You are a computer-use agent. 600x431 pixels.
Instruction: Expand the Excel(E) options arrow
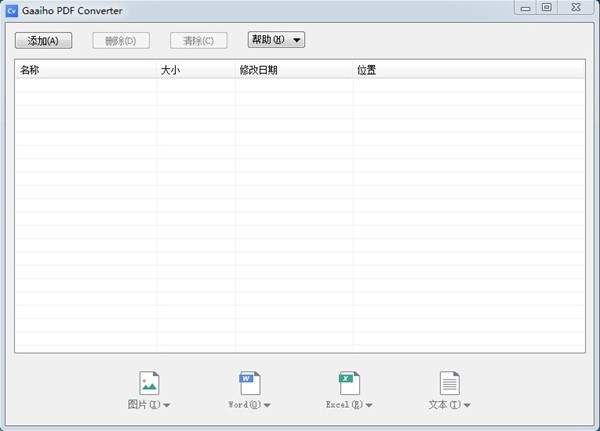[x=368, y=405]
